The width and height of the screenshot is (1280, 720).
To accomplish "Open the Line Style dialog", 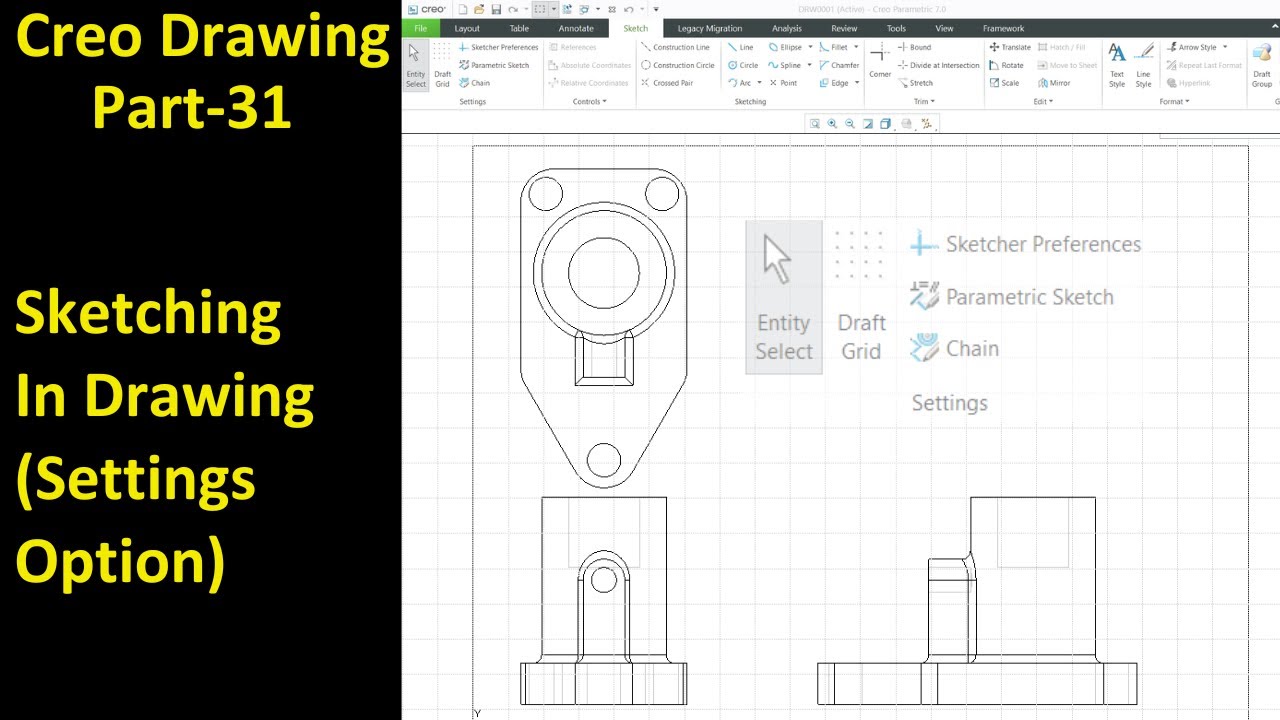I will pyautogui.click(x=1144, y=65).
